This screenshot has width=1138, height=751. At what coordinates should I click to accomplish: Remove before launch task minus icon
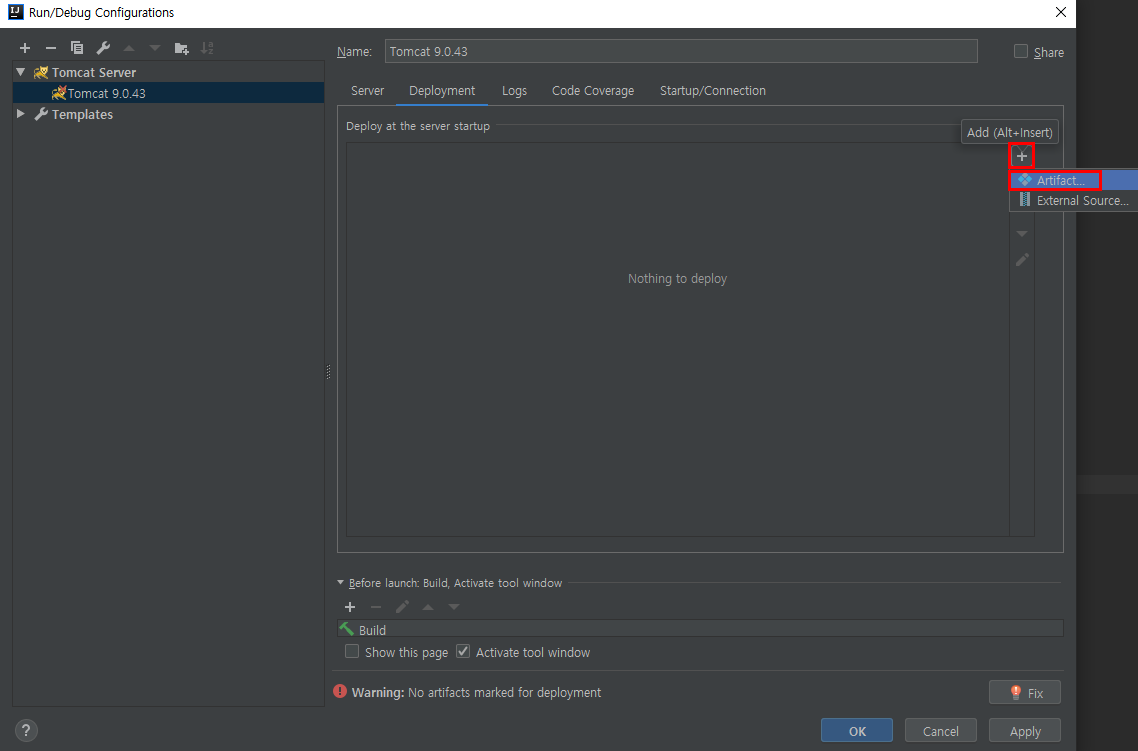376,607
